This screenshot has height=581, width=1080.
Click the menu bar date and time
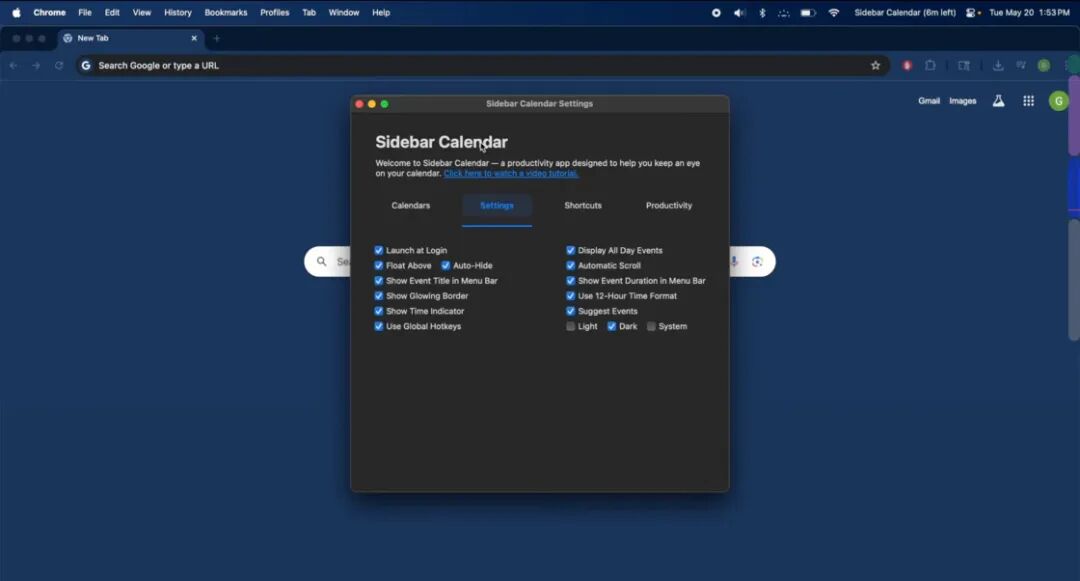(1029, 12)
